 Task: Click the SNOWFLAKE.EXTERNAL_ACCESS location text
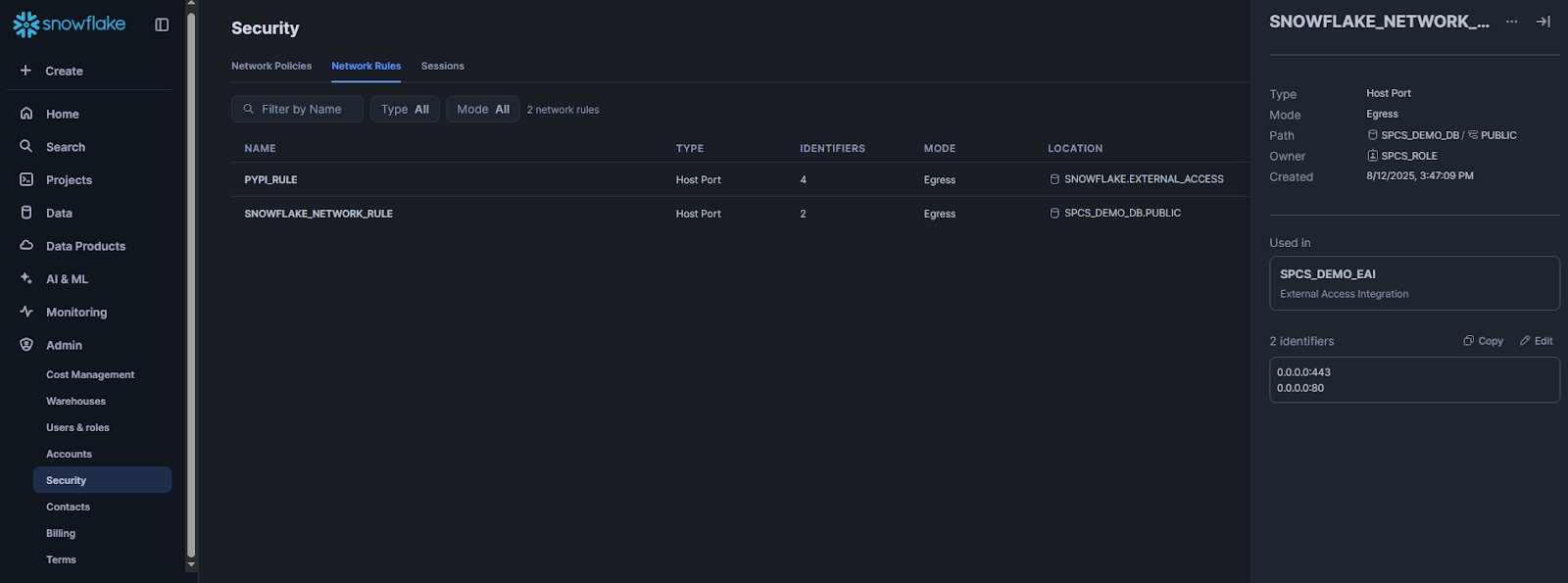(1144, 179)
